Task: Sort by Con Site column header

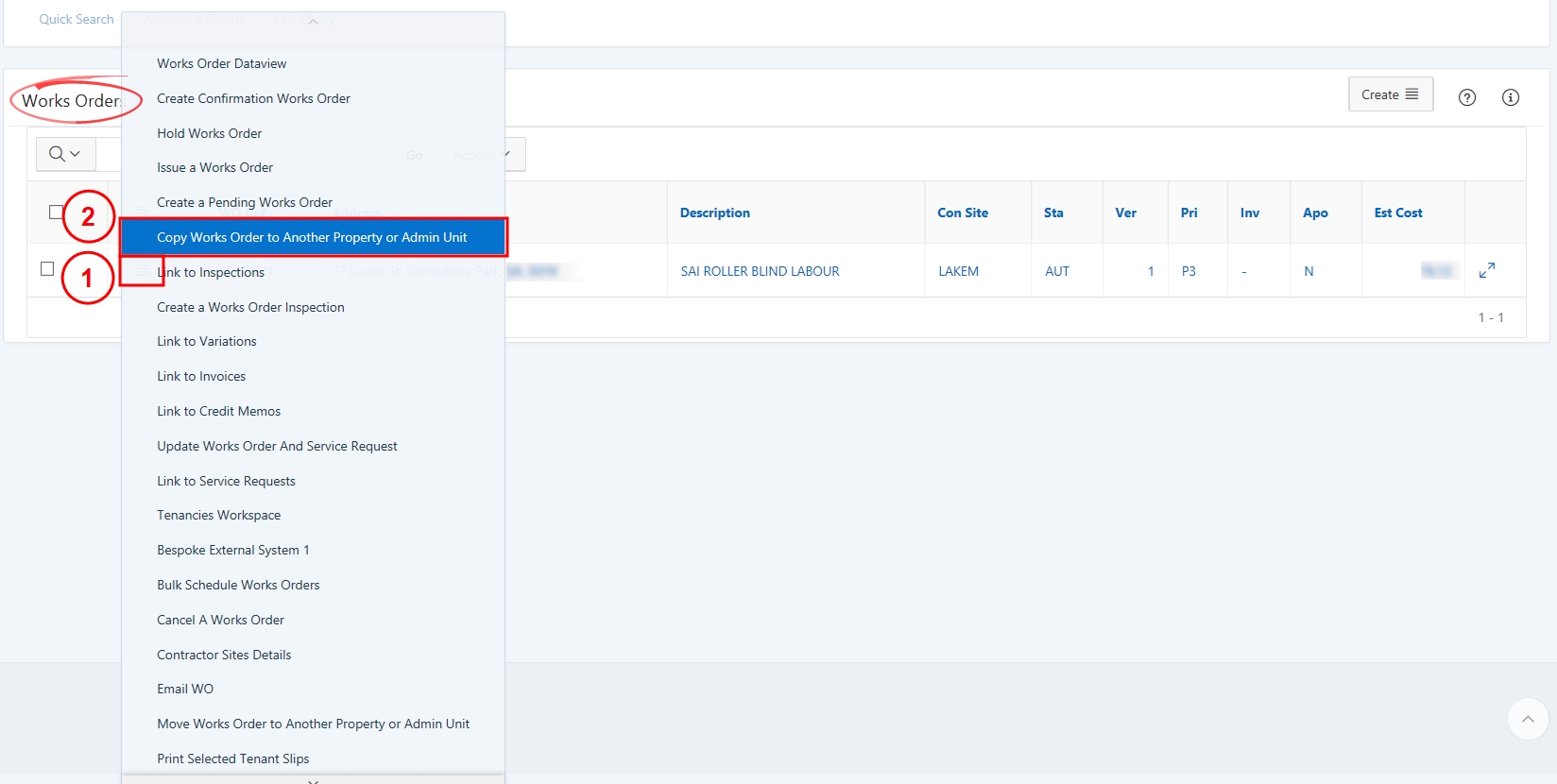Action: coord(963,213)
